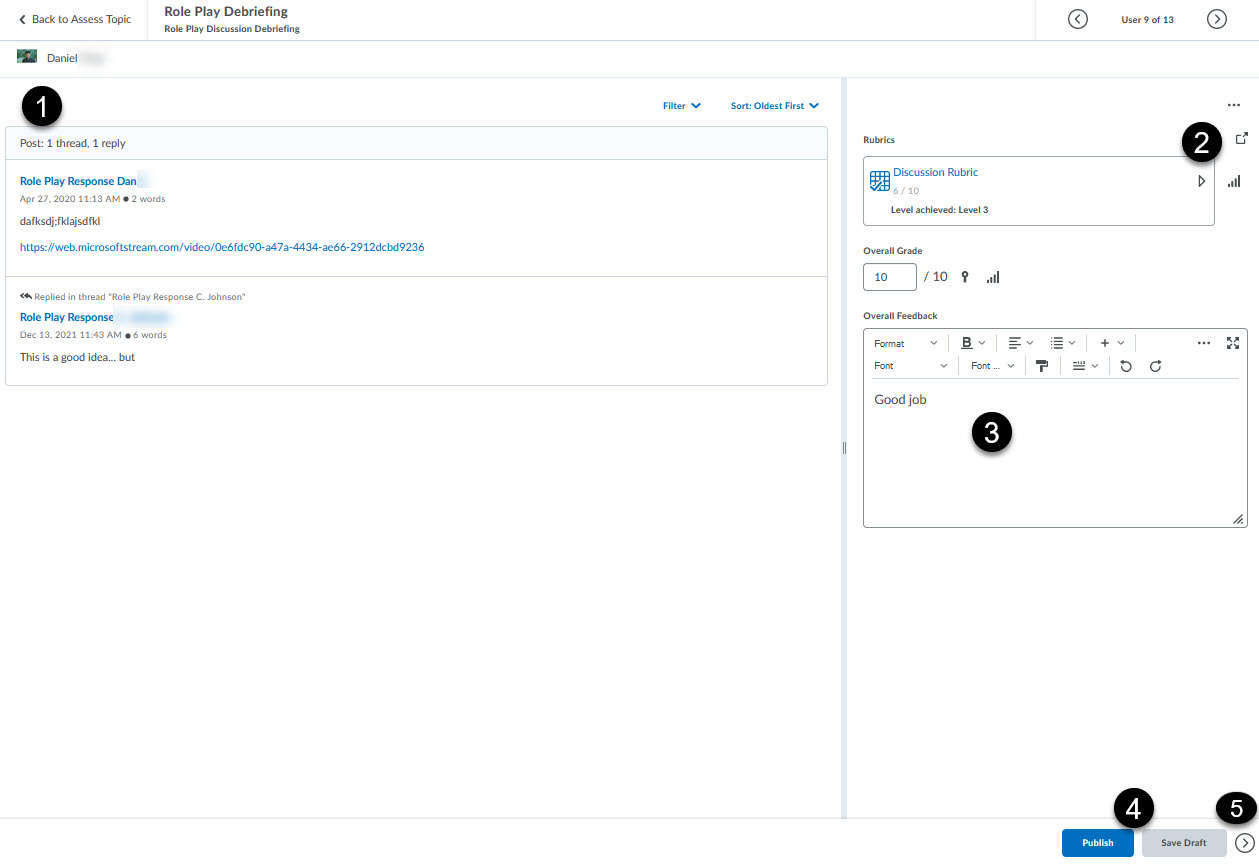
Task: View rubric statistics bar chart icon
Action: click(x=1234, y=181)
